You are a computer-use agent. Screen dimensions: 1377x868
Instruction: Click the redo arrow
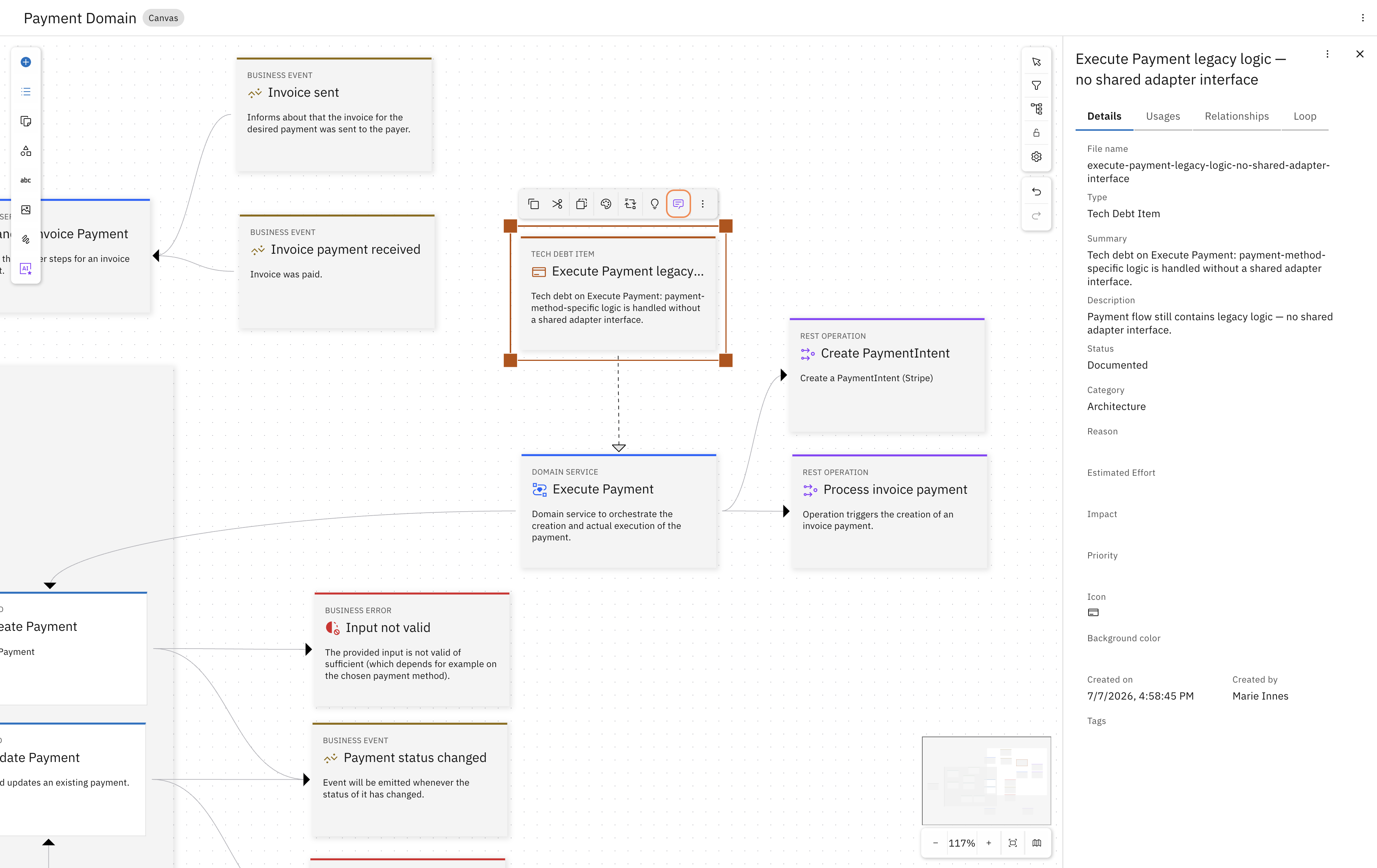(x=1036, y=216)
